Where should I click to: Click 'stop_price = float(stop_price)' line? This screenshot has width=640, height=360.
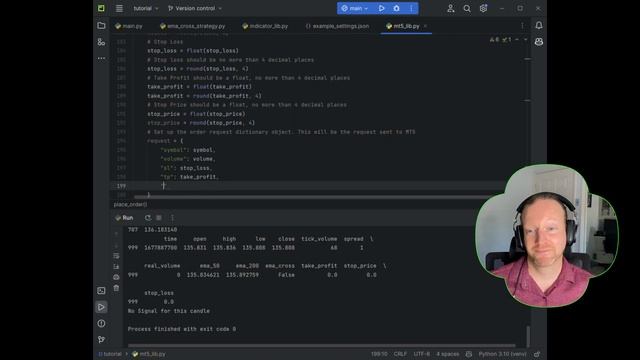[x=196, y=114]
